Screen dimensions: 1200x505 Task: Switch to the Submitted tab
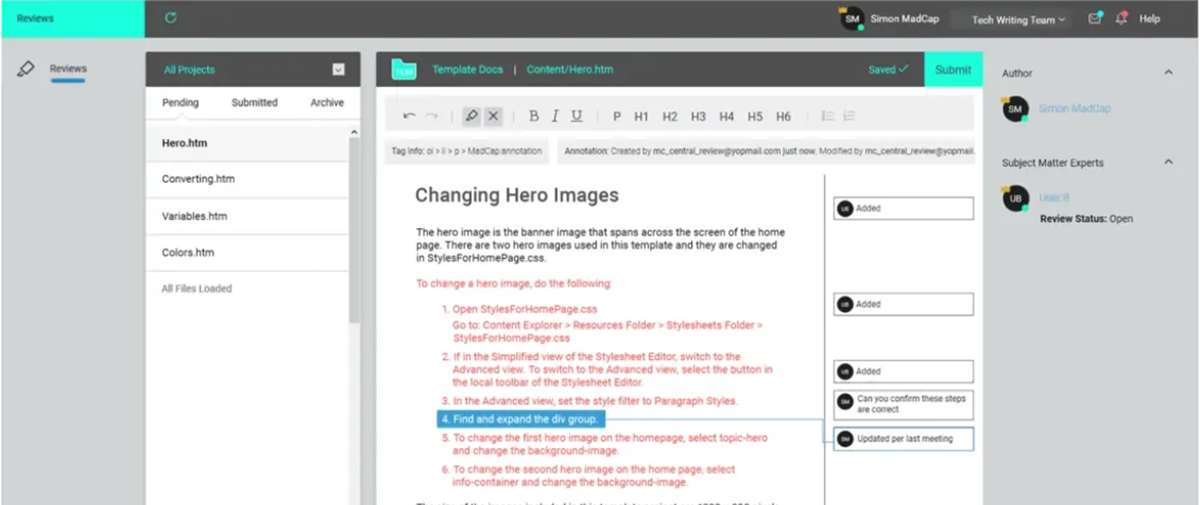(x=254, y=102)
